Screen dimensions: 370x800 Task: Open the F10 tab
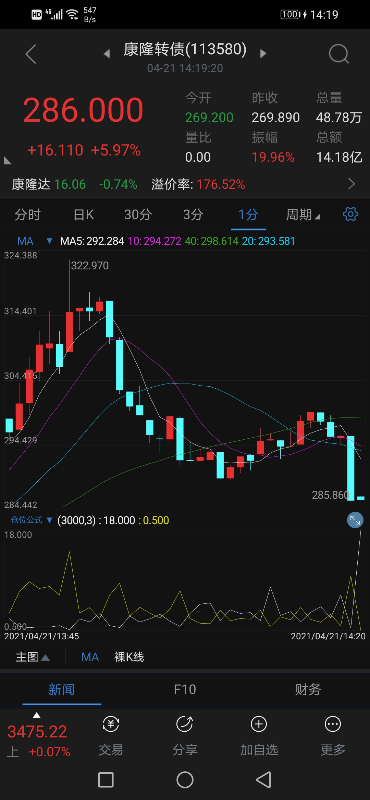click(185, 690)
